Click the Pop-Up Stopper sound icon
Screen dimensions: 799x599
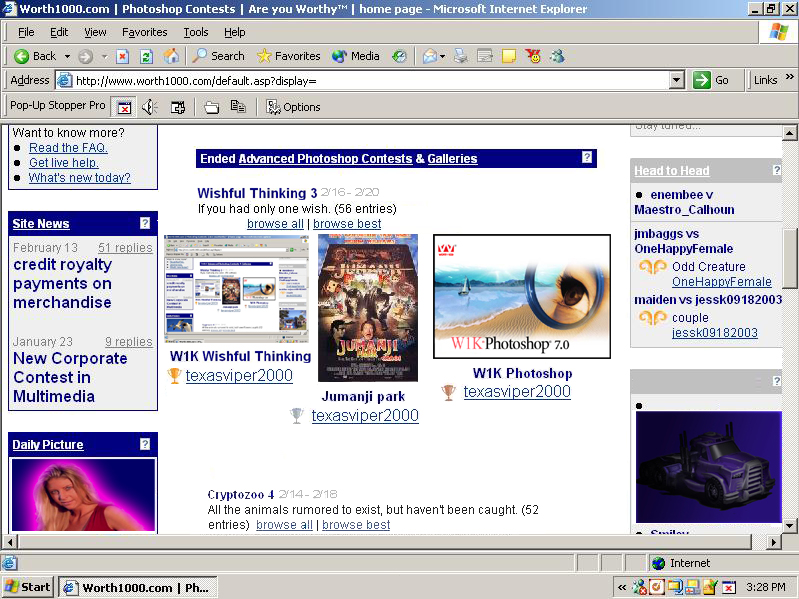150,107
